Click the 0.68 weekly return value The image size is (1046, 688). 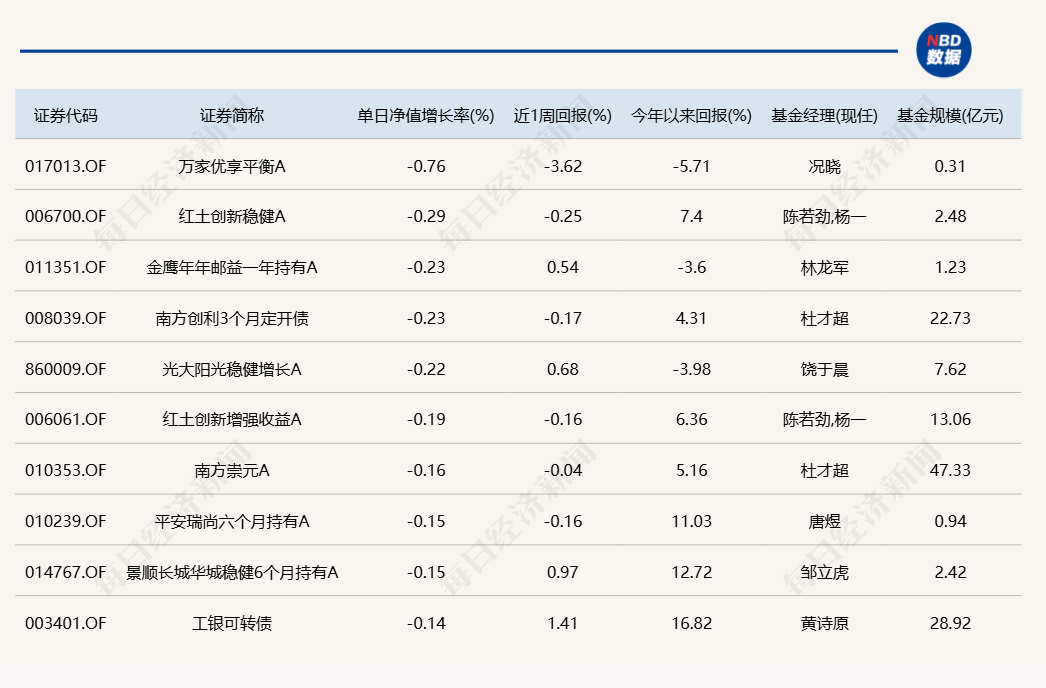point(562,369)
